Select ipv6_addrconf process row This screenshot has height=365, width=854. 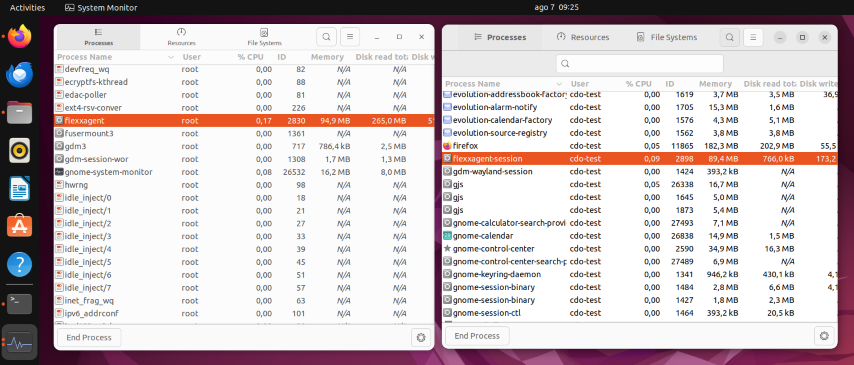coord(244,313)
